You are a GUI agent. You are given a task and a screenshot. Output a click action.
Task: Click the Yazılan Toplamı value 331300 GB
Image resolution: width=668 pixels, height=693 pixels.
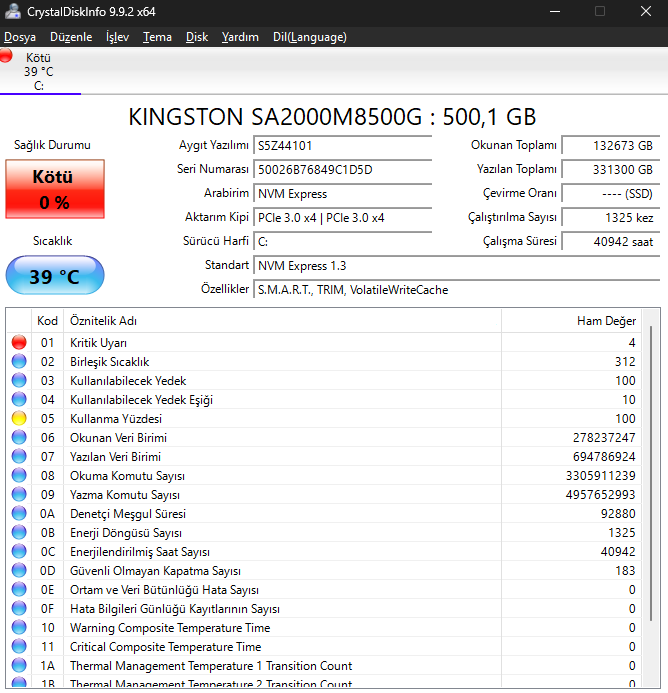611,170
